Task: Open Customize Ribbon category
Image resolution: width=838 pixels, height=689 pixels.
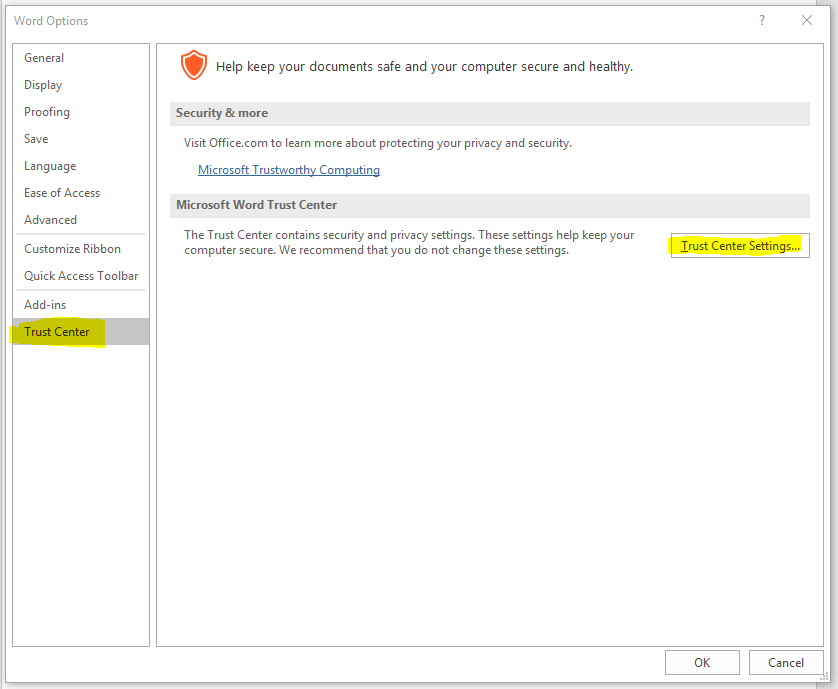Action: point(81,249)
